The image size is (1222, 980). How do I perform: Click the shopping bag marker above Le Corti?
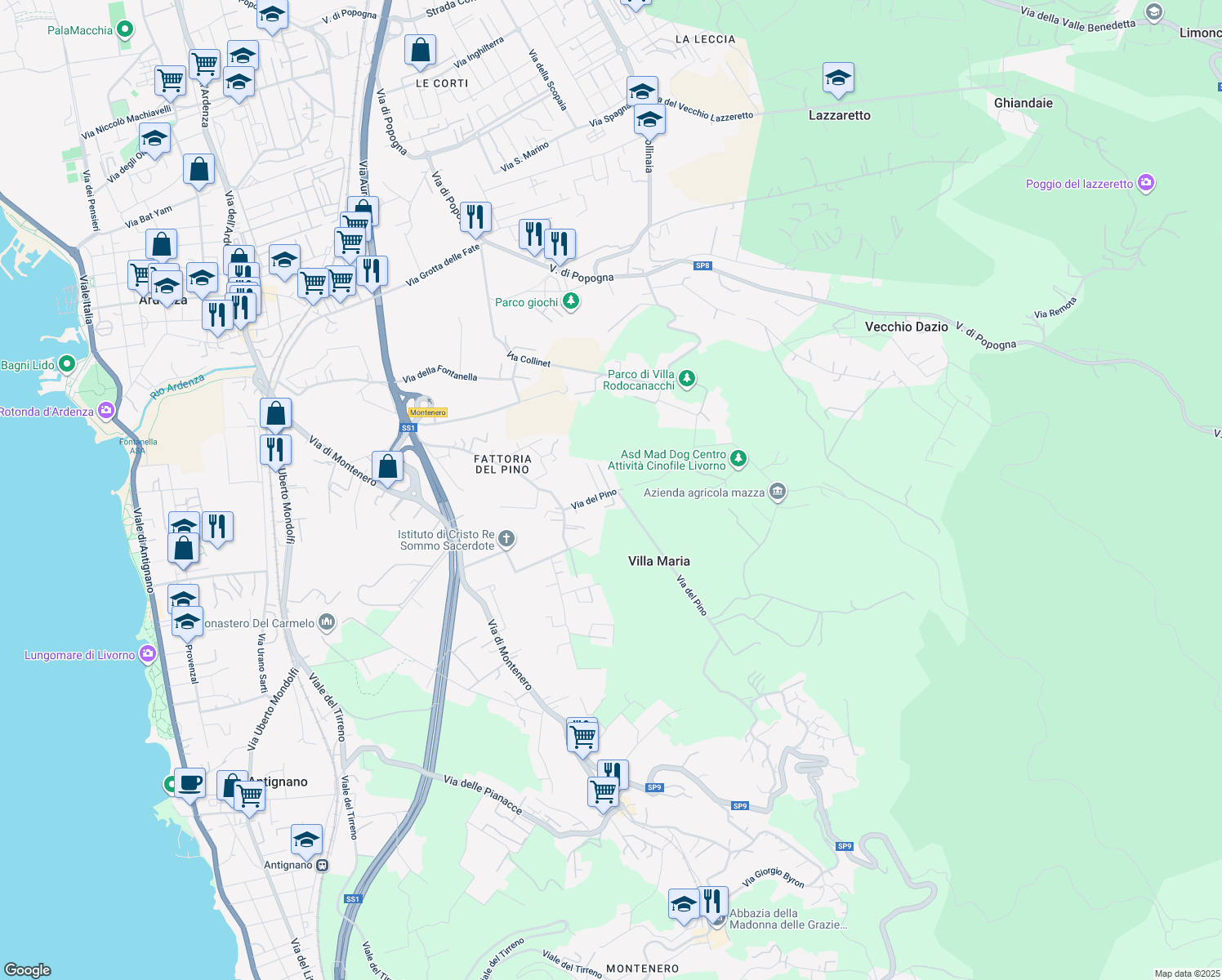[420, 51]
